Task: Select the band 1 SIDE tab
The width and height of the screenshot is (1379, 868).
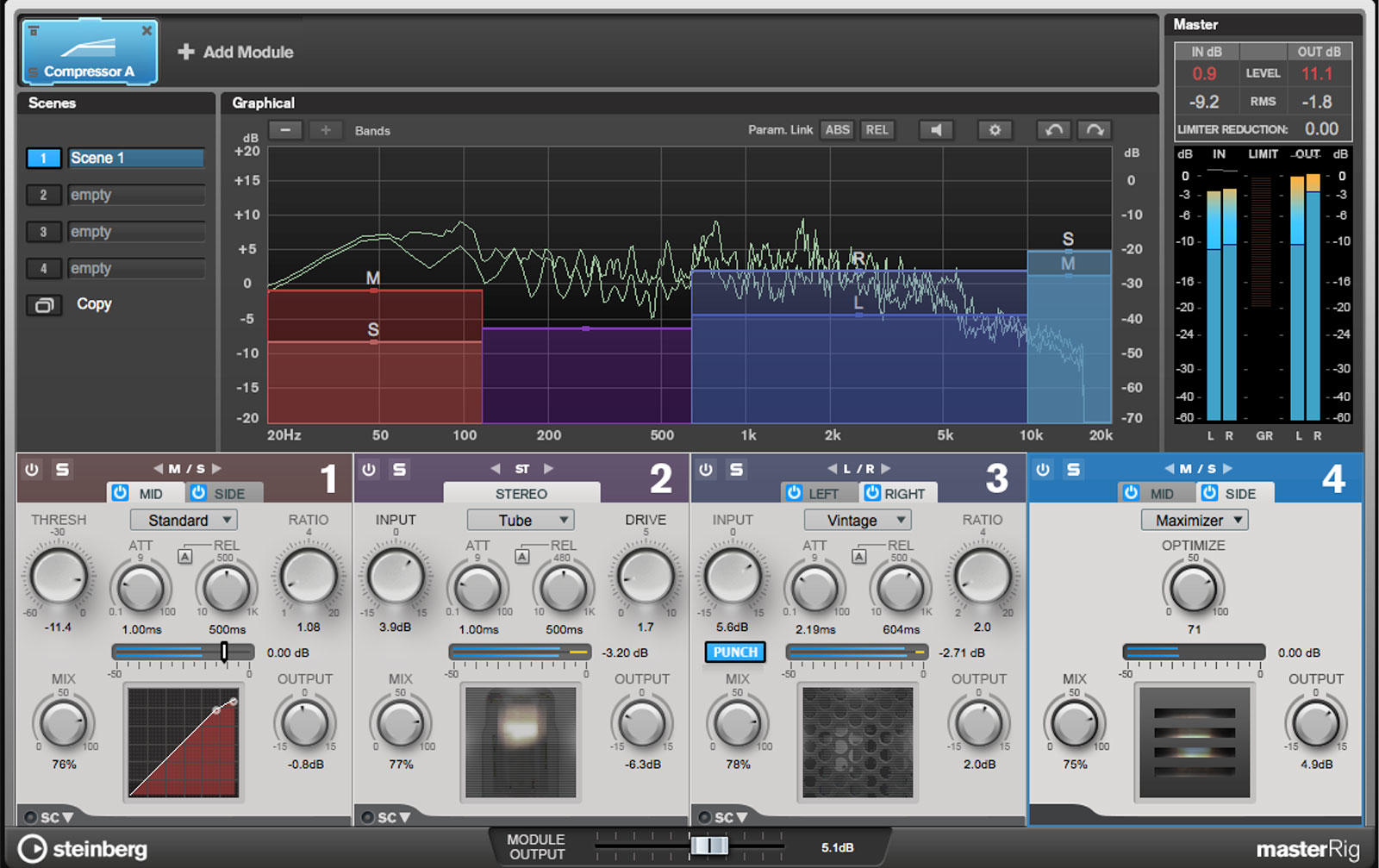Action: click(x=224, y=493)
